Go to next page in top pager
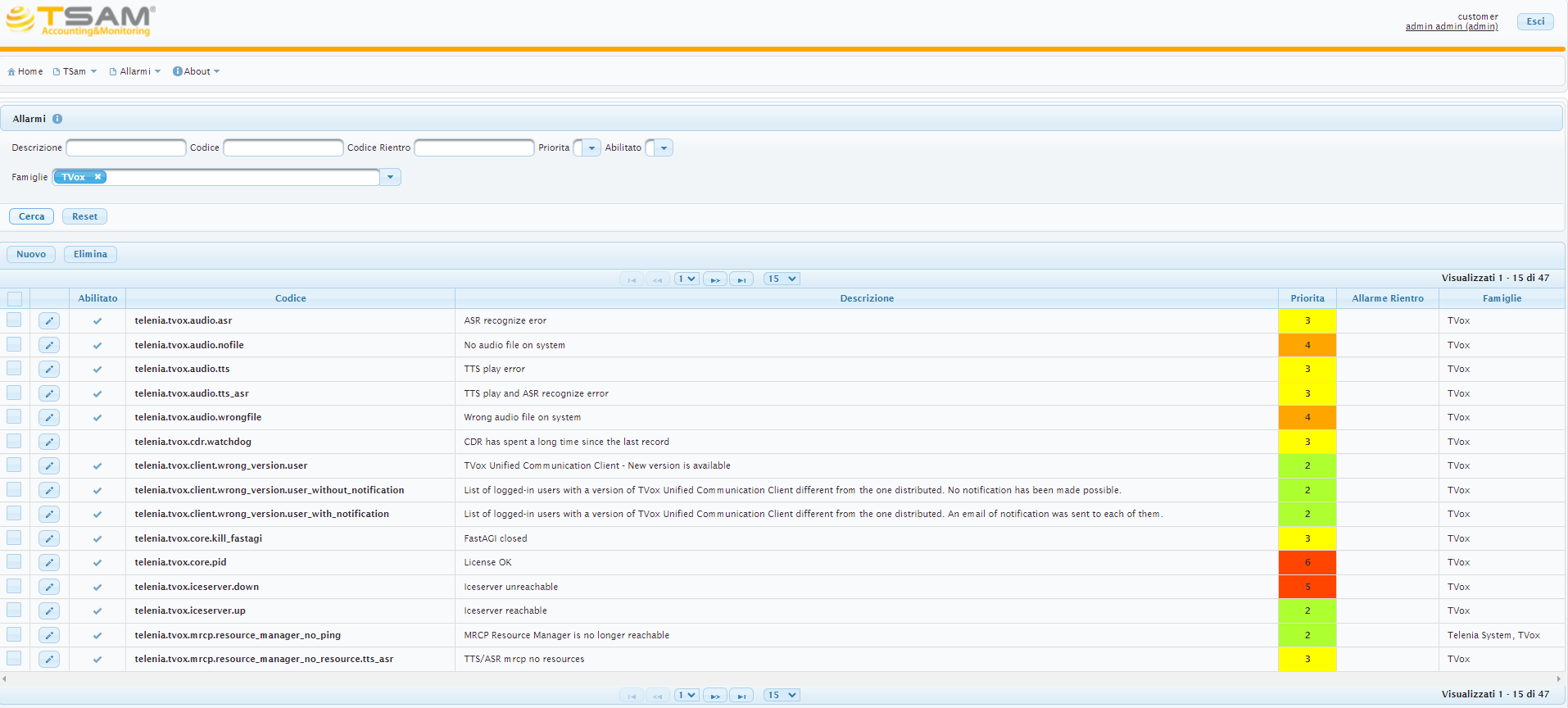 point(715,279)
